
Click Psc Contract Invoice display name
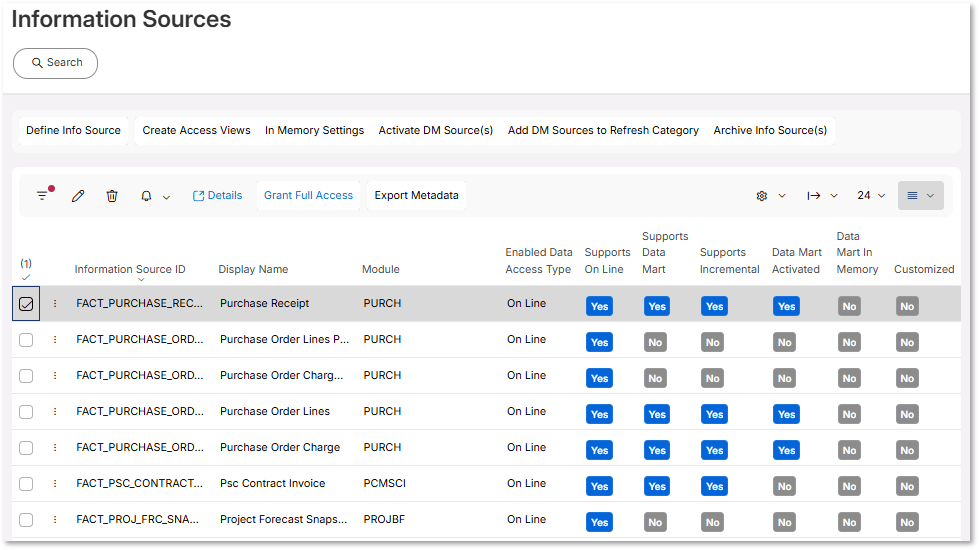273,483
